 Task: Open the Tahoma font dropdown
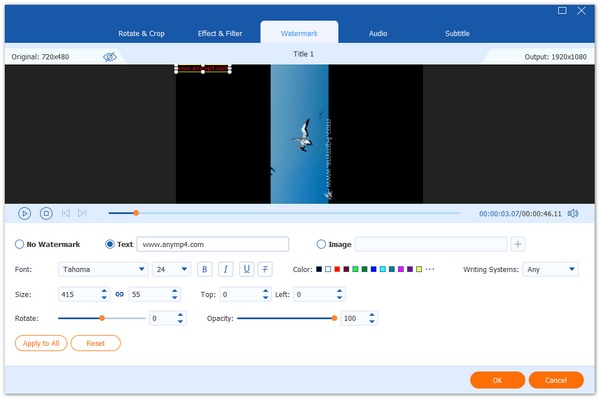[103, 269]
